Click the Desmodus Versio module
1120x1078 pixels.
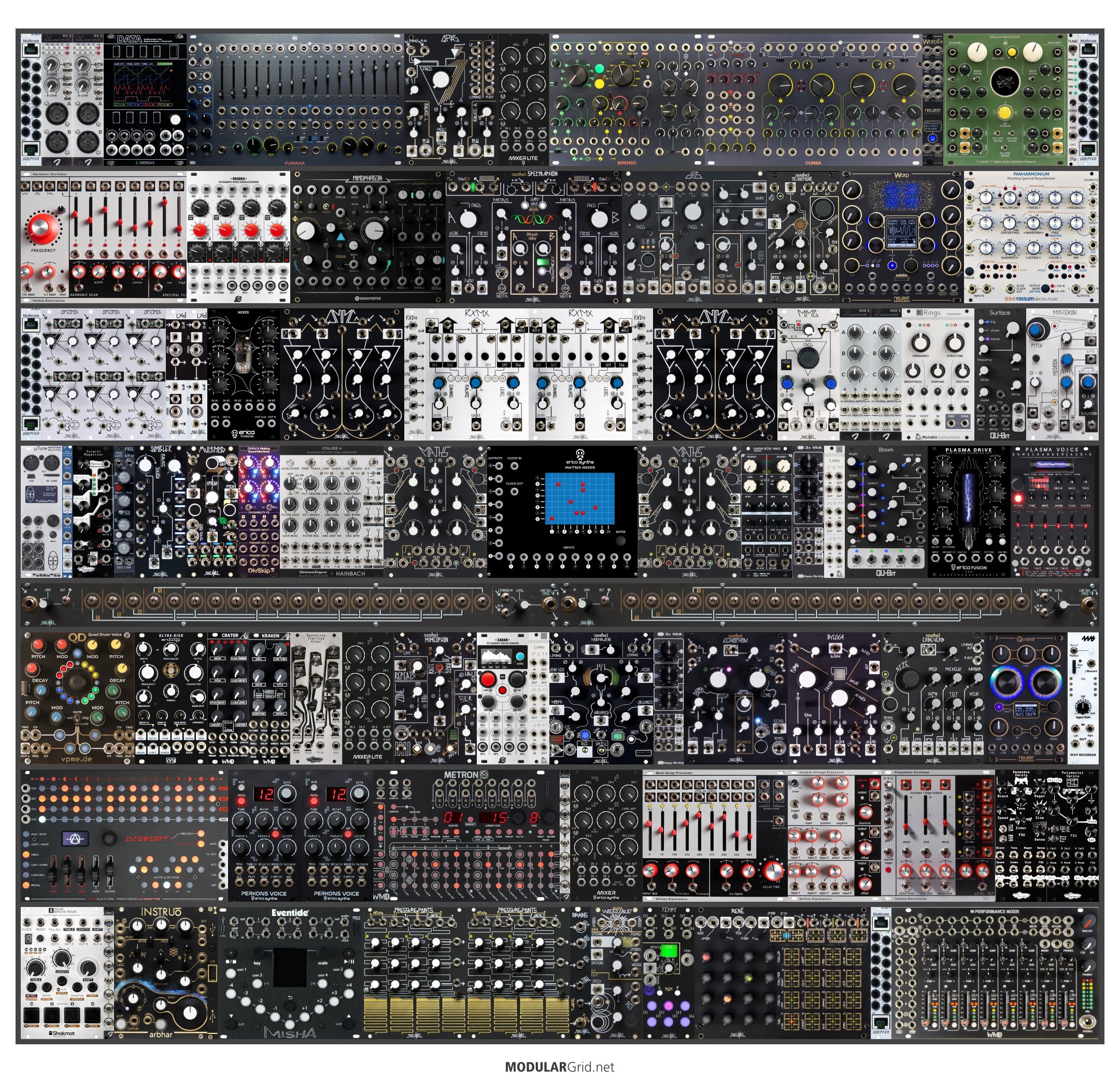tap(1021, 835)
